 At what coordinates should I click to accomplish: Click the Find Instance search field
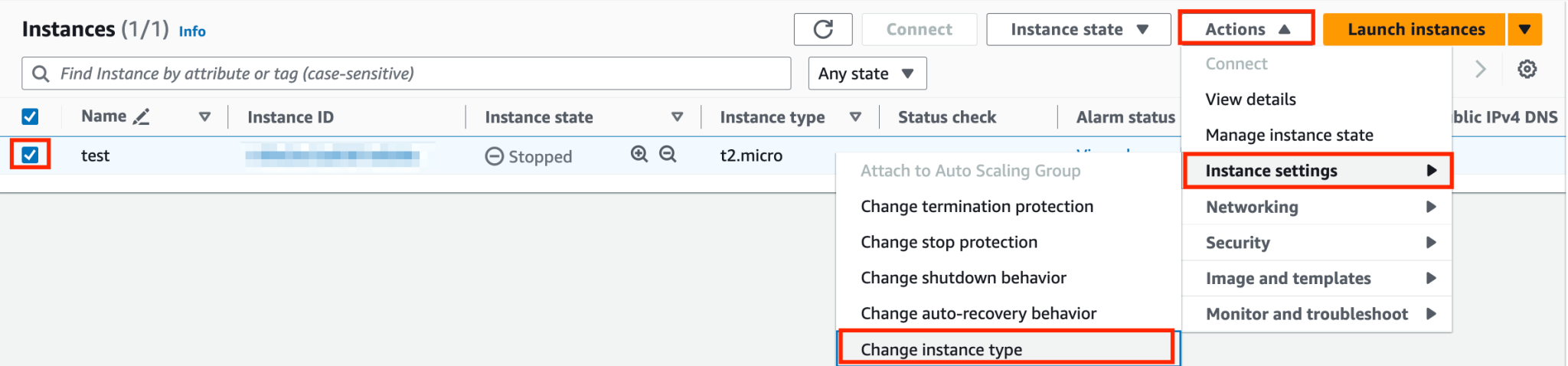[407, 74]
